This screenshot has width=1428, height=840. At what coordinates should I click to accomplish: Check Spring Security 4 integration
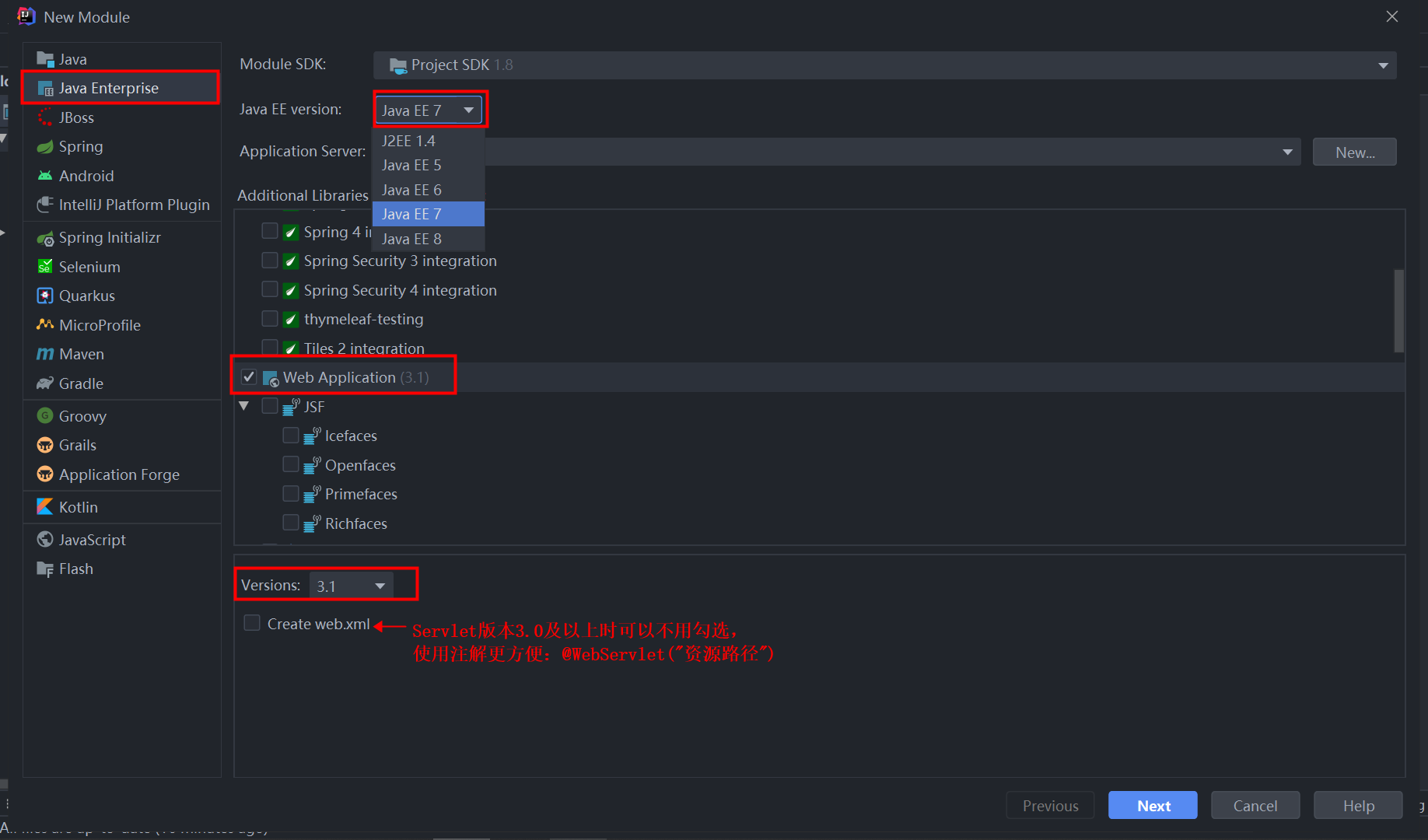pos(270,289)
